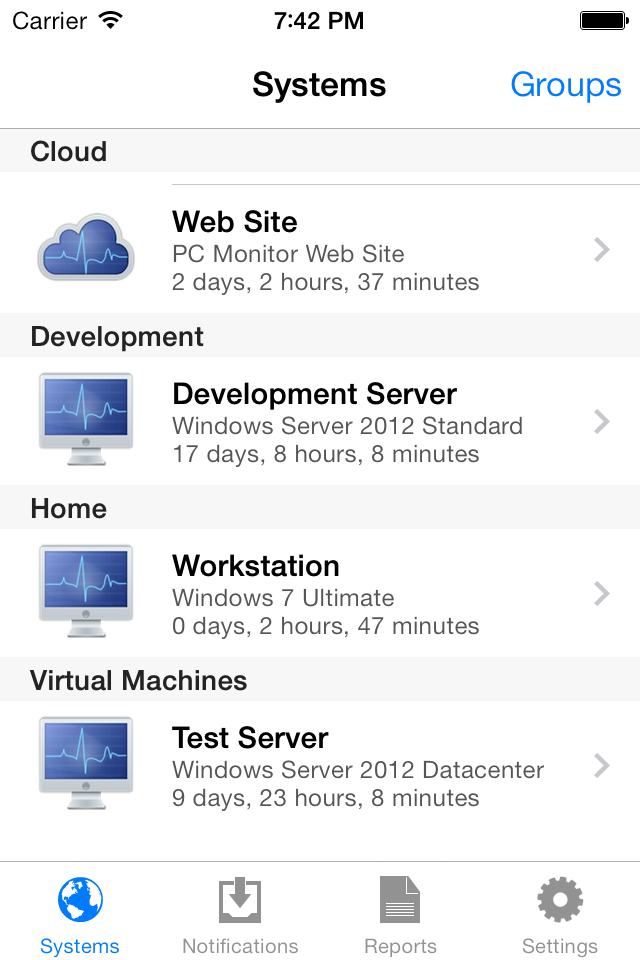Screen dimensions: 640x960
Task: Click the Cloud section header
Action: (x=68, y=152)
